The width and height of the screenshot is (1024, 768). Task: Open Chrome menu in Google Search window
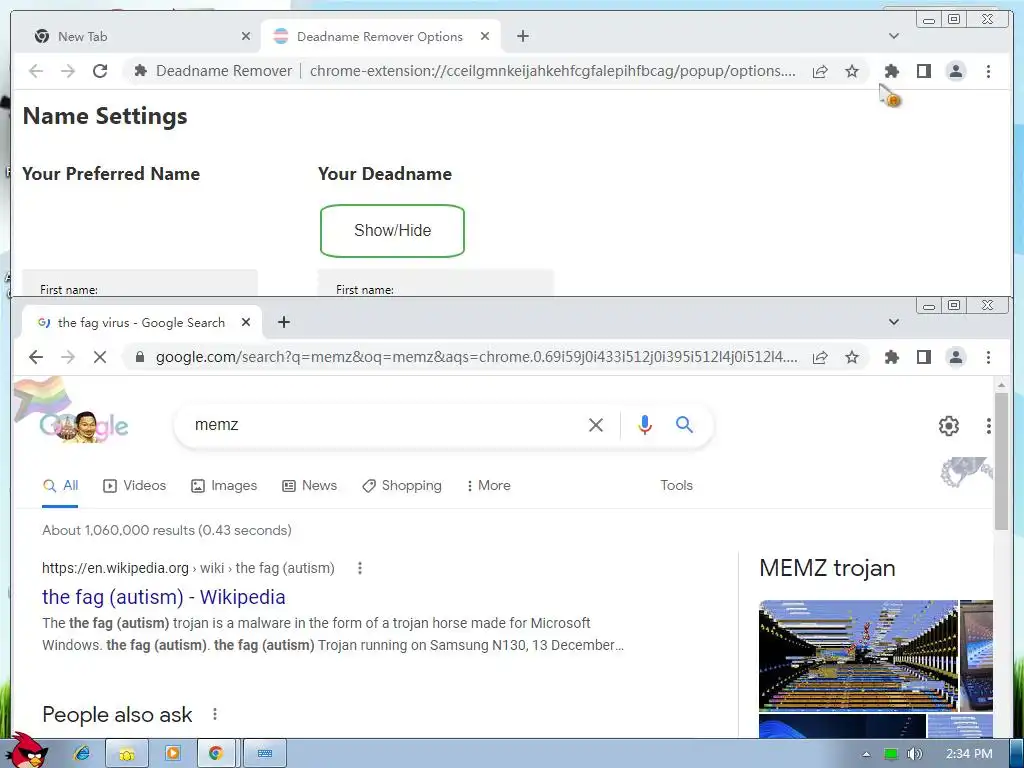(x=988, y=357)
